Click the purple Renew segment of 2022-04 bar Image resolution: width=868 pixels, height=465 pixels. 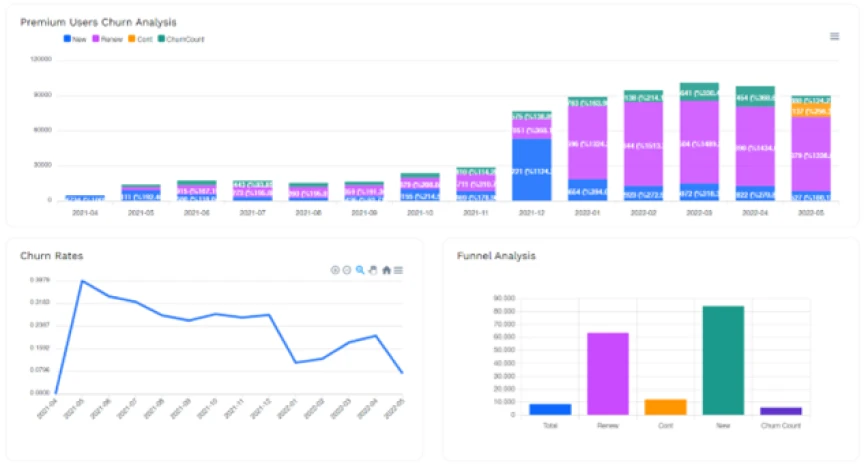click(755, 146)
